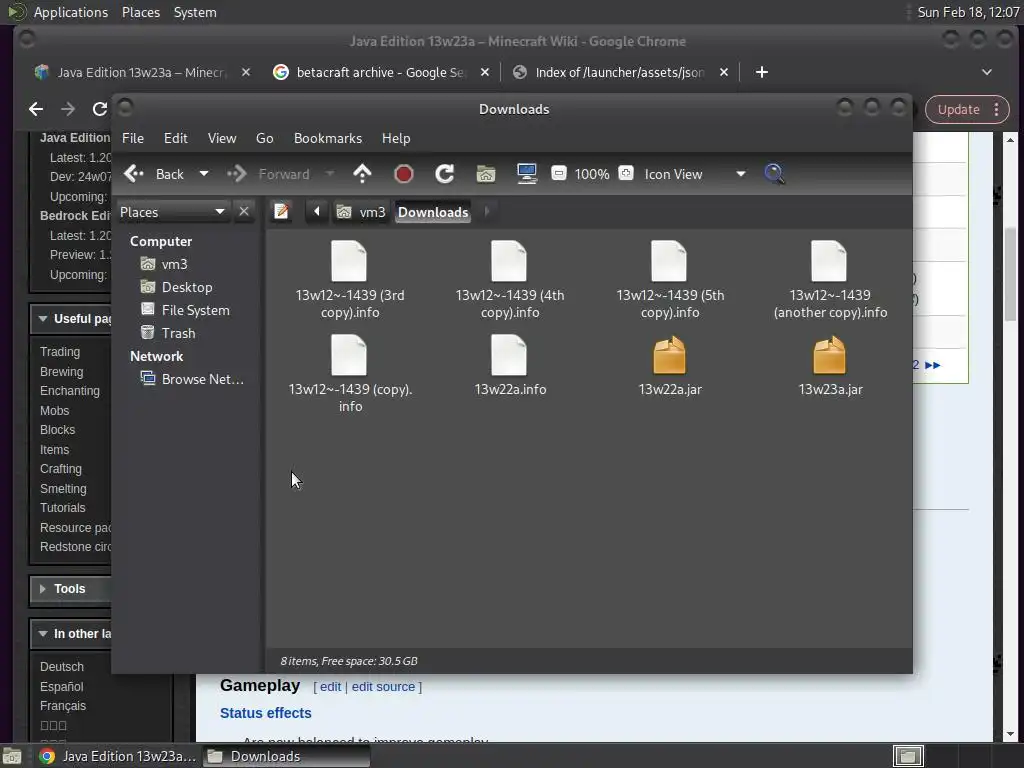The width and height of the screenshot is (1024, 768).
Task: Select the 13w23a.jar archive
Action: pos(829,366)
